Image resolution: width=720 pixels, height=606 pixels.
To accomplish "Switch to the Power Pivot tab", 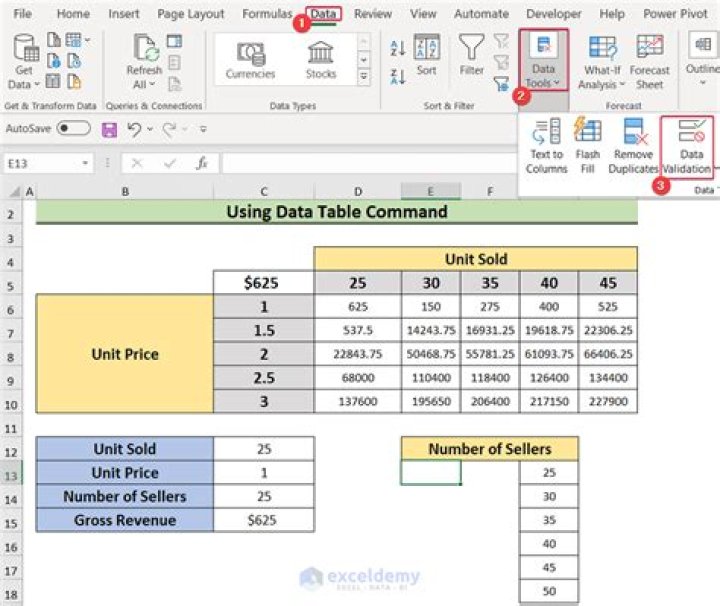I will (675, 14).
